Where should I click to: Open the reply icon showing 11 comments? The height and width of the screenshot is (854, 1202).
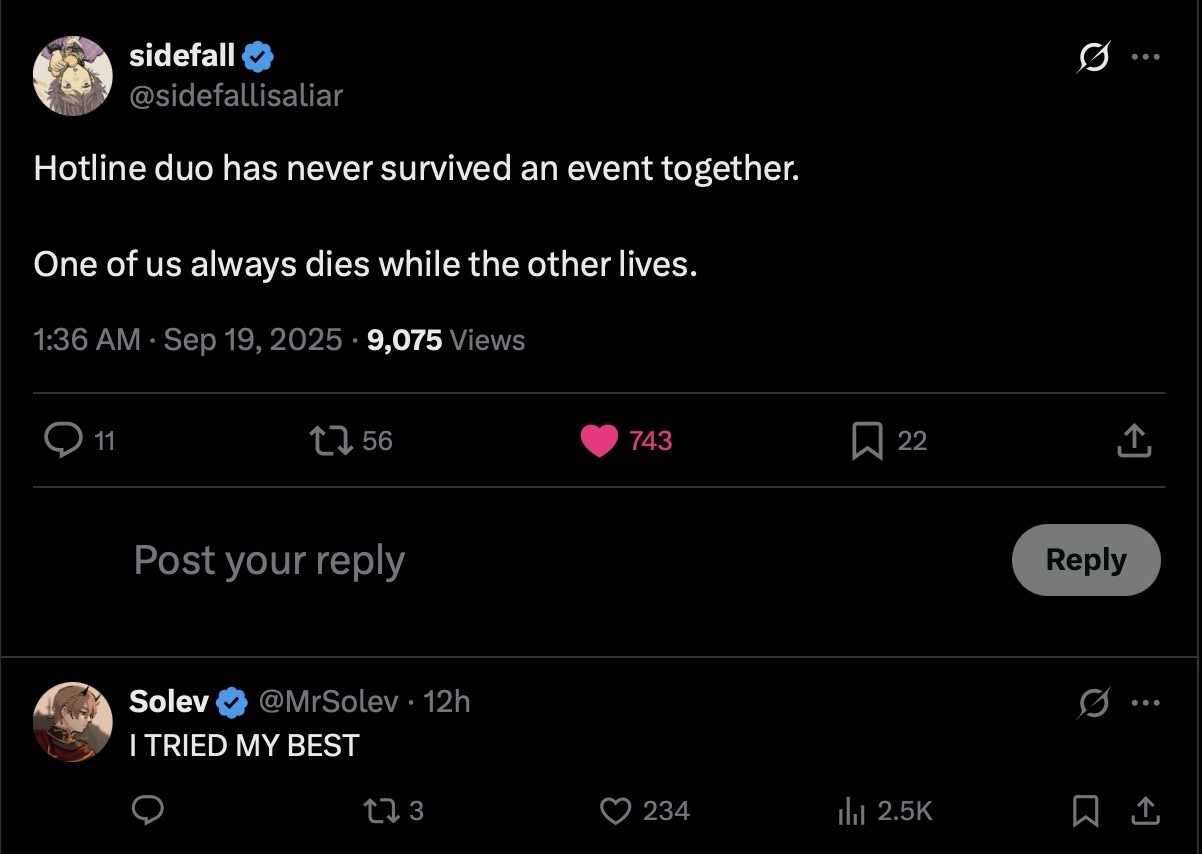(x=63, y=441)
